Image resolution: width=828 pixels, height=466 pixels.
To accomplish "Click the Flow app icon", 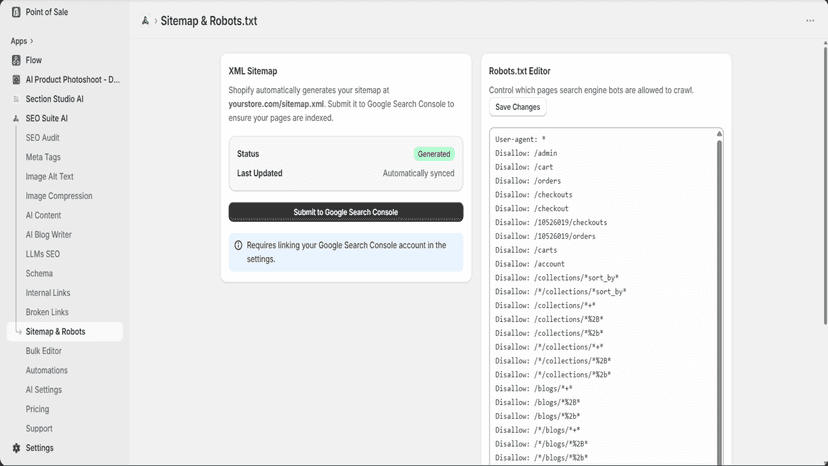I will point(16,60).
